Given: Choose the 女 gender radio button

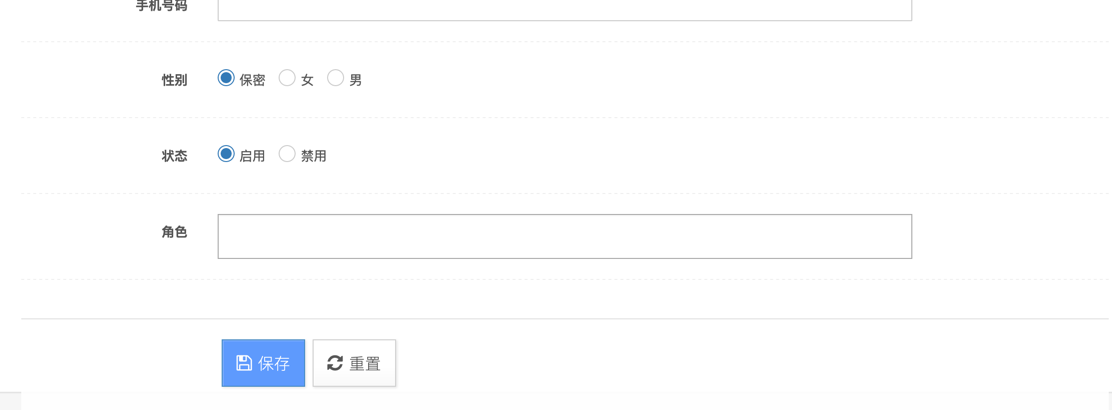Looking at the screenshot, I should 287,78.
